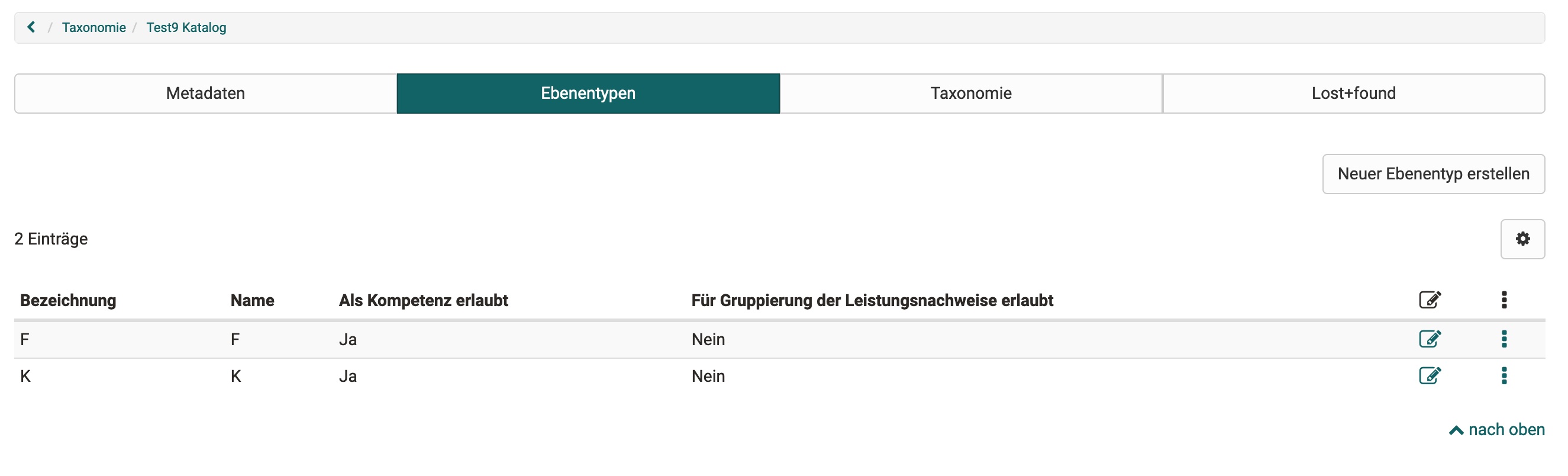Click the edit pencil icon in the table header
This screenshot has height=476, width=1568.
tap(1430, 300)
